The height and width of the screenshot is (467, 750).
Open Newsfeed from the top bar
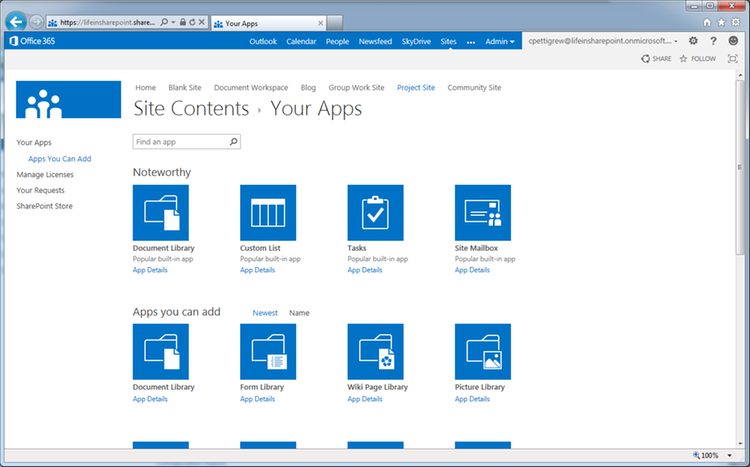click(375, 42)
